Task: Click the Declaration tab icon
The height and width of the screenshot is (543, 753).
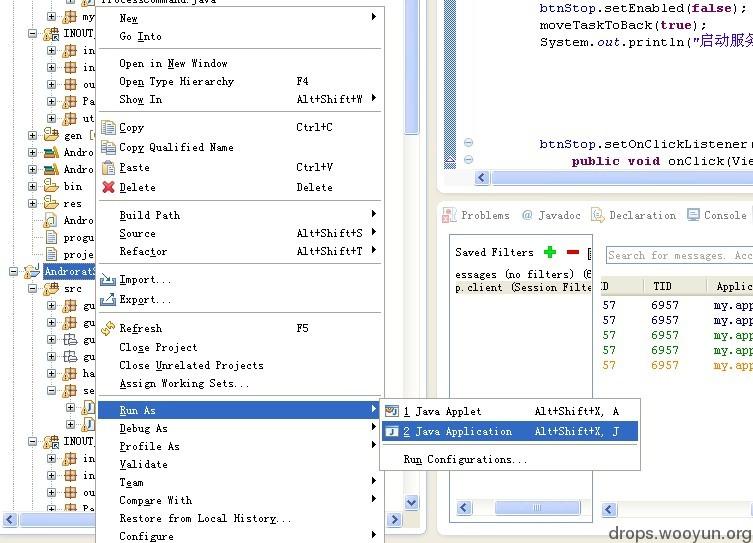Action: coord(597,215)
